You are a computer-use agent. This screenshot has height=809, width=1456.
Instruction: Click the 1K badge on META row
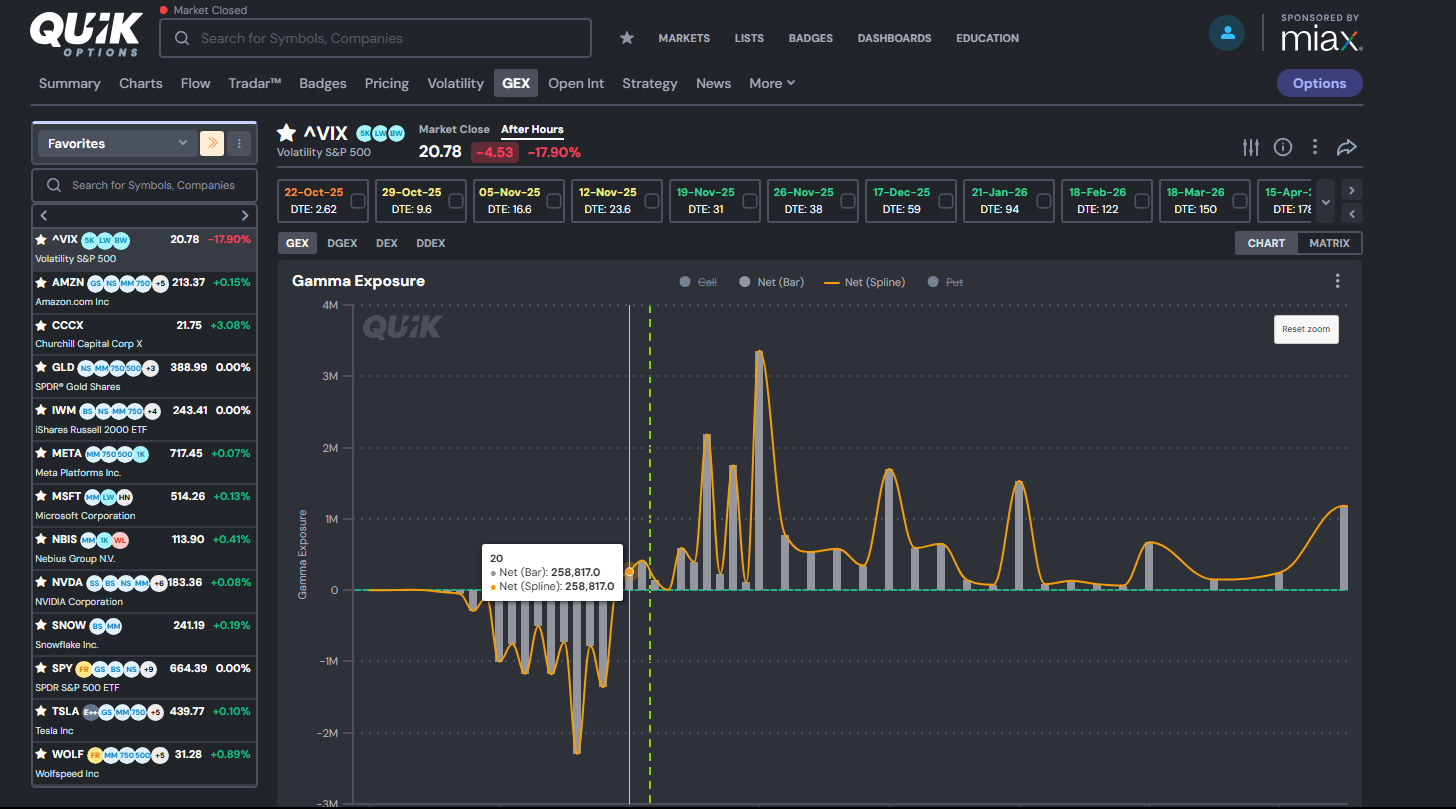click(140, 453)
